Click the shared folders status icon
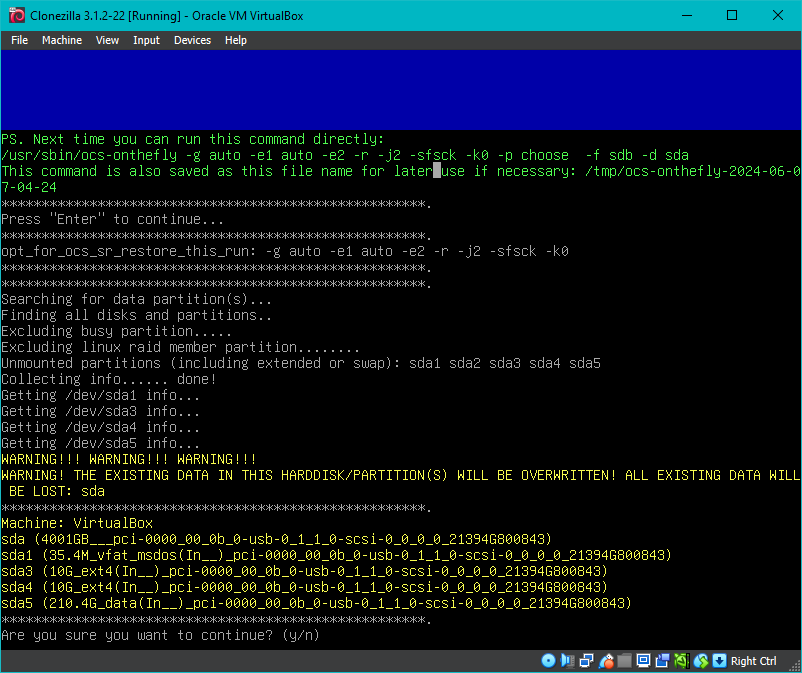 pos(624,661)
